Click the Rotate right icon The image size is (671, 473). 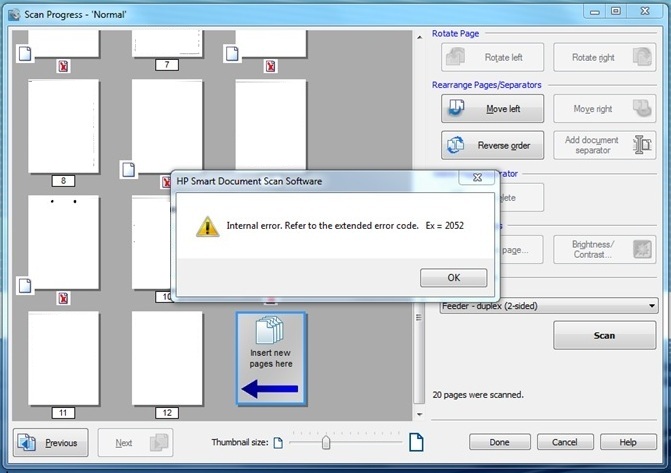pyautogui.click(x=642, y=57)
